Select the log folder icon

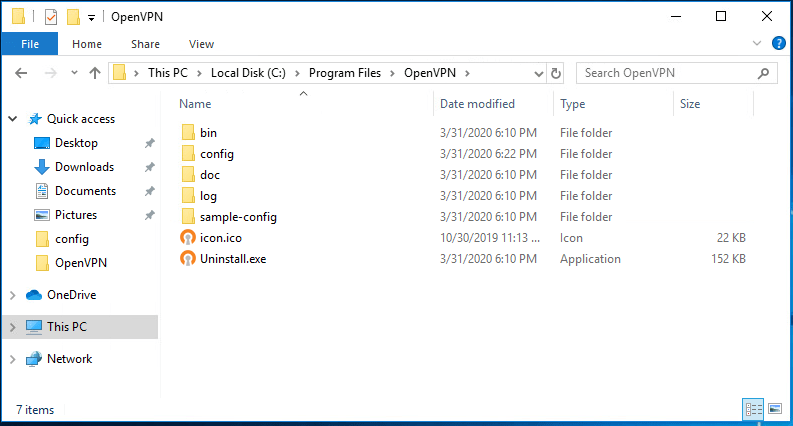[x=188, y=196]
